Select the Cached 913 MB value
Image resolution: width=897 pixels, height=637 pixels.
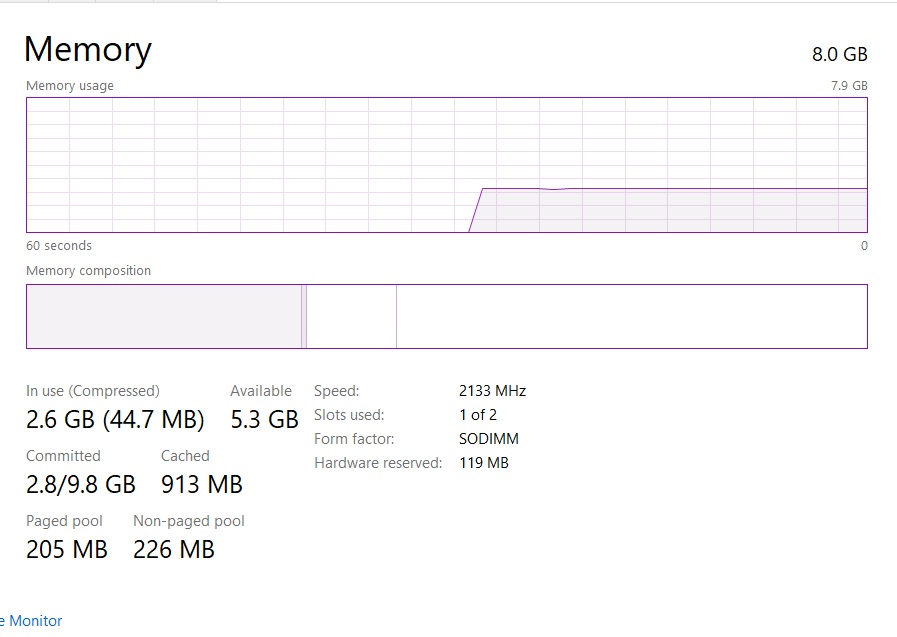(x=202, y=484)
